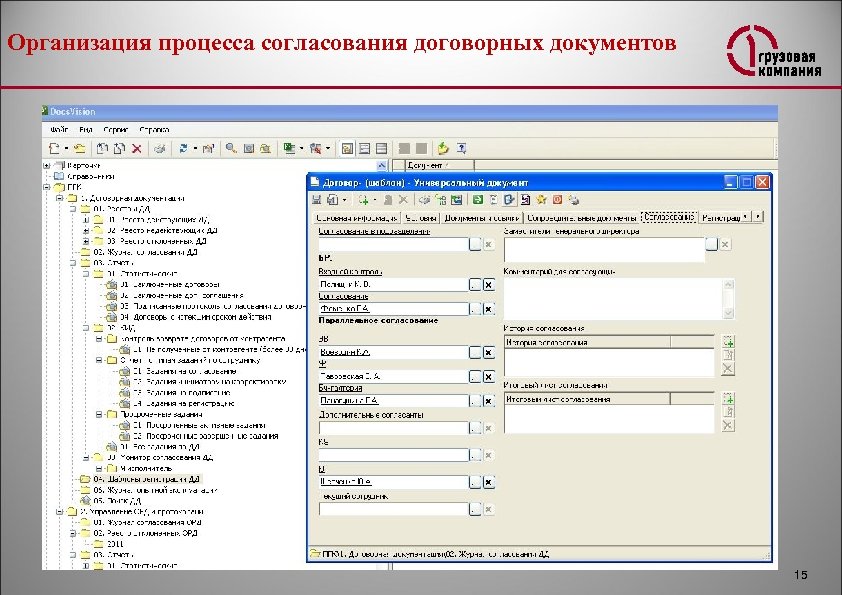Open the Справка menu
The image size is (842, 595).
(154, 129)
